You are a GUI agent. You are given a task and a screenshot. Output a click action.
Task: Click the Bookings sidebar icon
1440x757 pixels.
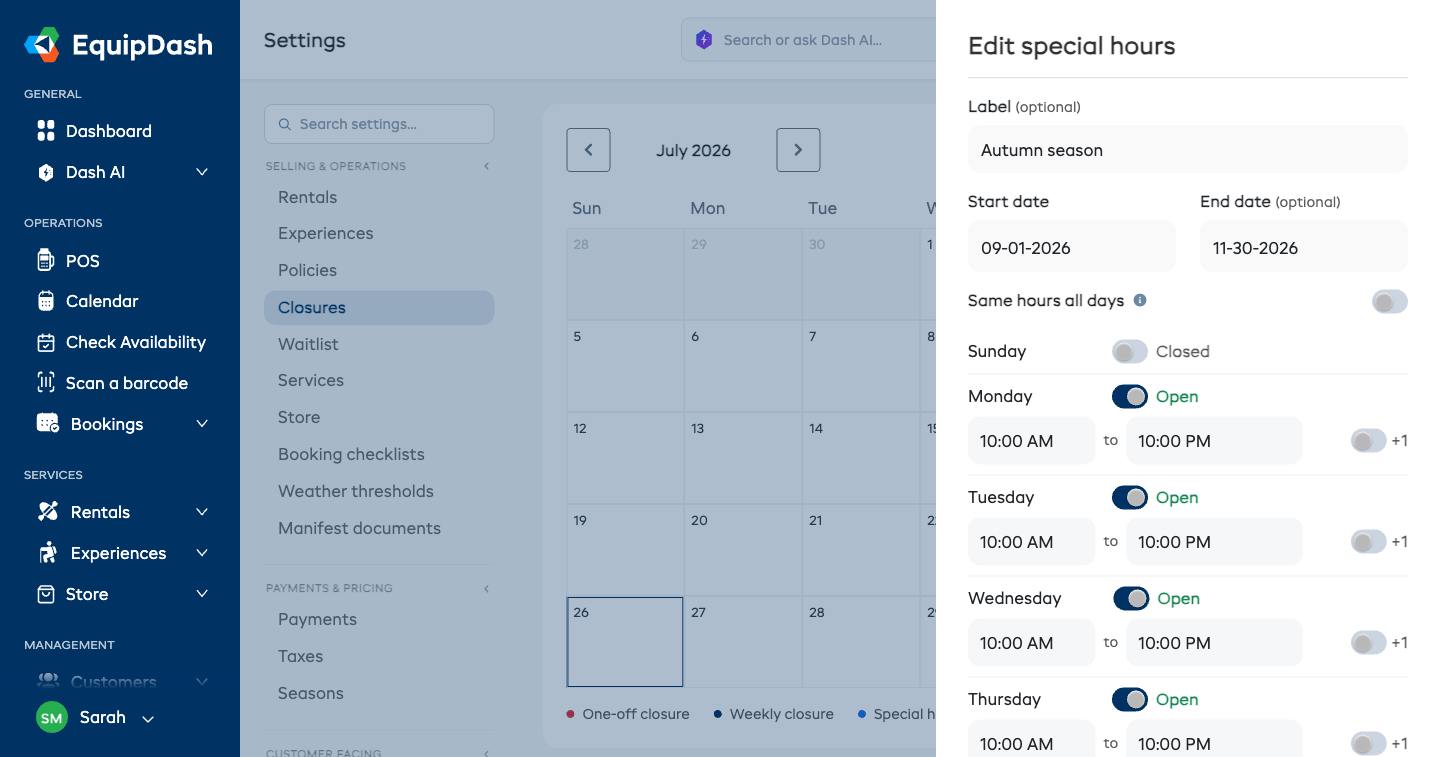[x=48, y=424]
